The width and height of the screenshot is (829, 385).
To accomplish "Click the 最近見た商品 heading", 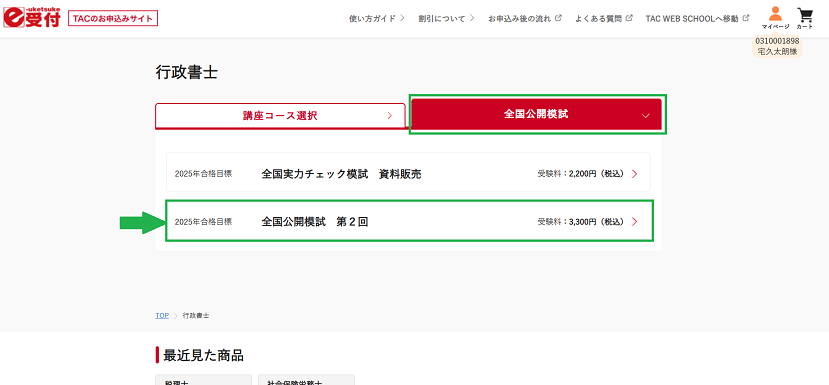I will click(204, 355).
